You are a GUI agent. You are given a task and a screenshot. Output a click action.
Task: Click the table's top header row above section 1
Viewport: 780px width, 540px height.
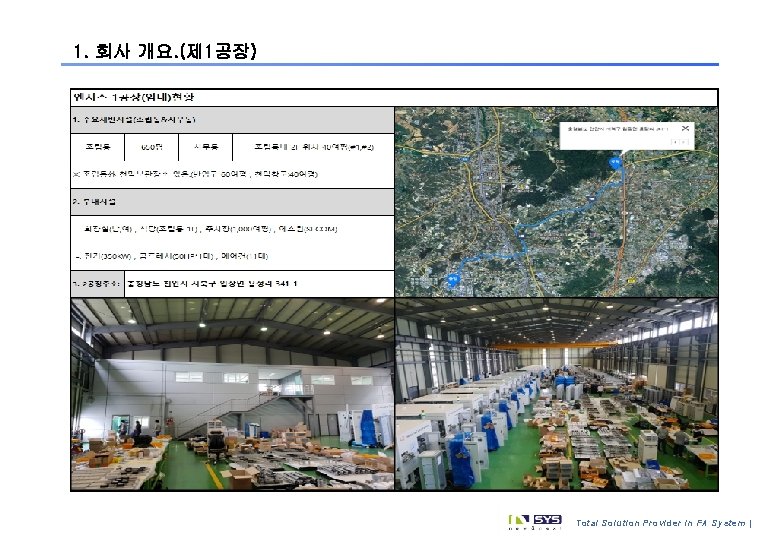[394, 97]
